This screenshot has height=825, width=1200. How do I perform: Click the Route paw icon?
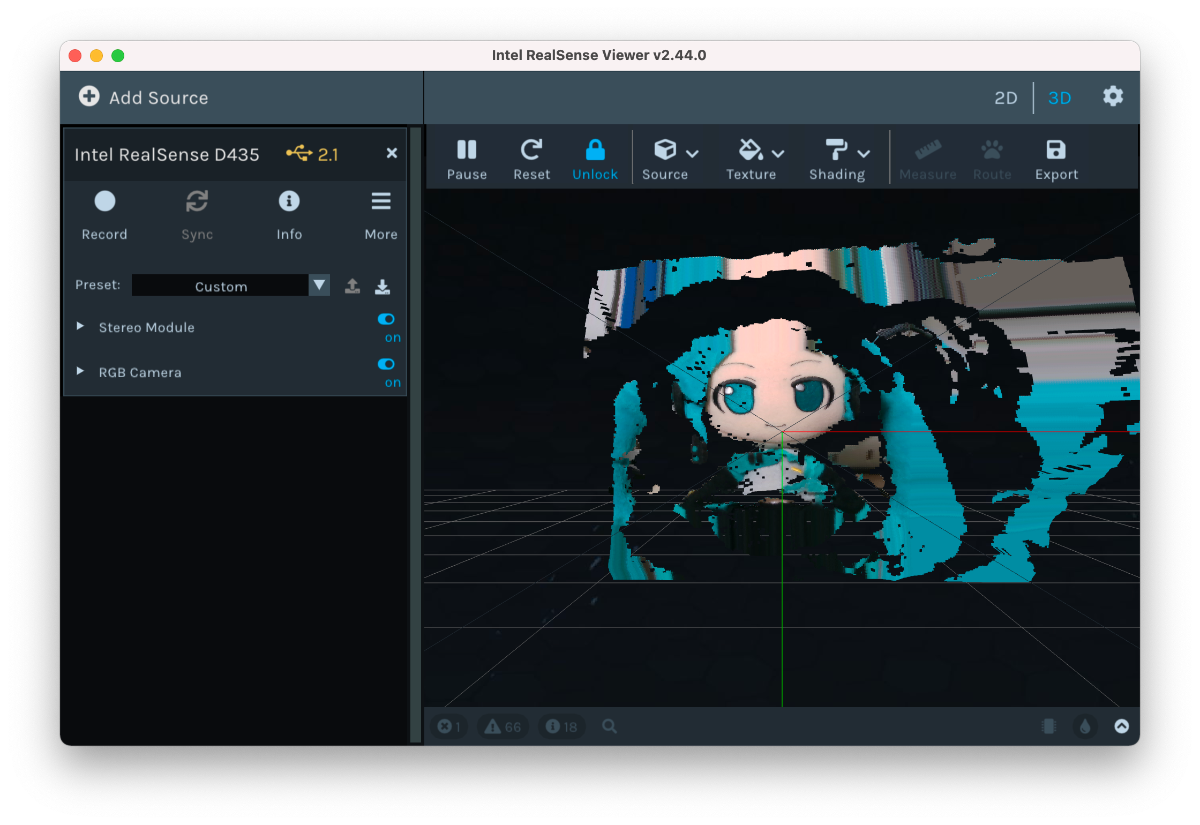992,150
